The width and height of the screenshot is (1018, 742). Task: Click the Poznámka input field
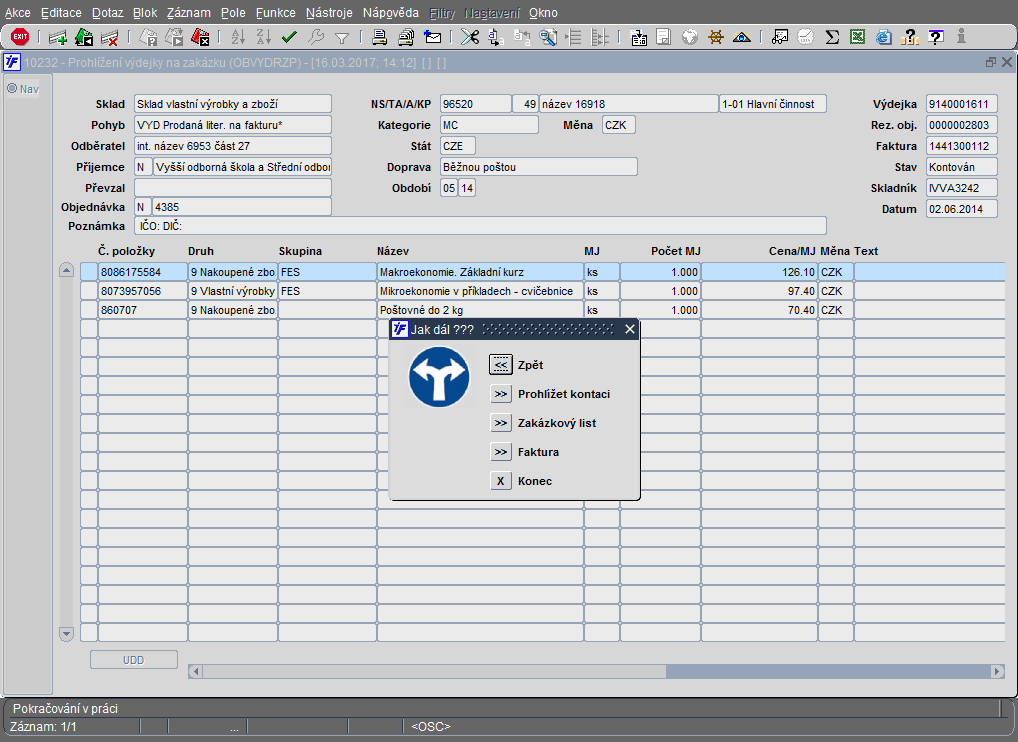(480, 226)
